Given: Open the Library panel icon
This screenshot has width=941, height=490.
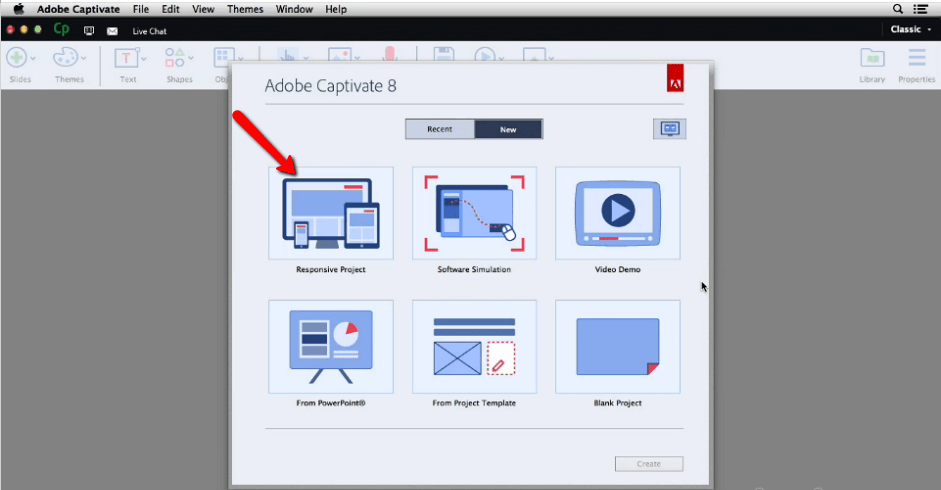Looking at the screenshot, I should pyautogui.click(x=872, y=59).
